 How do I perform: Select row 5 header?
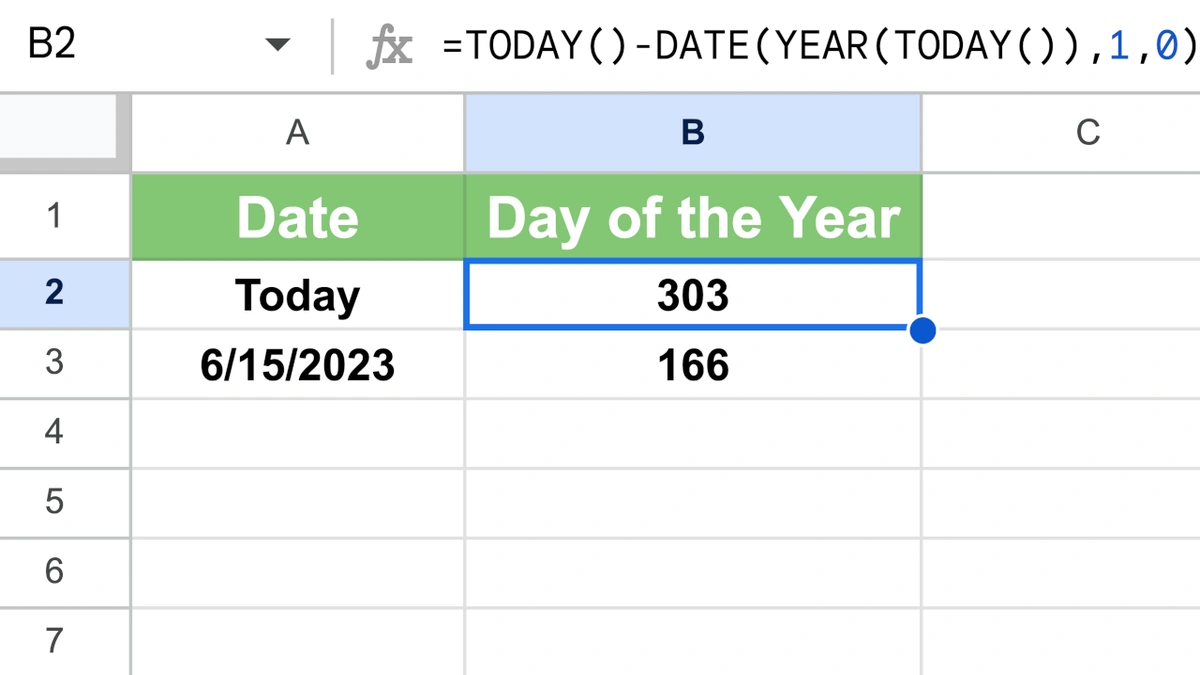(54, 502)
